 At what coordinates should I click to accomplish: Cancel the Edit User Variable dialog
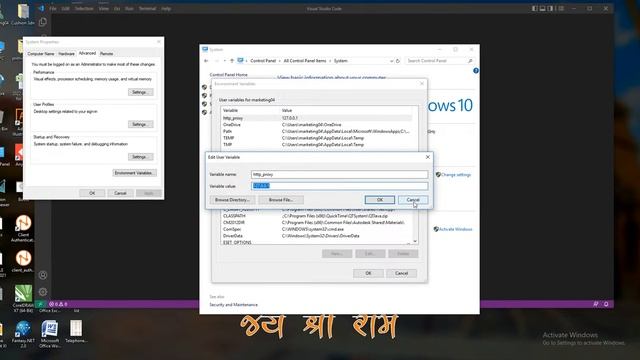413,200
